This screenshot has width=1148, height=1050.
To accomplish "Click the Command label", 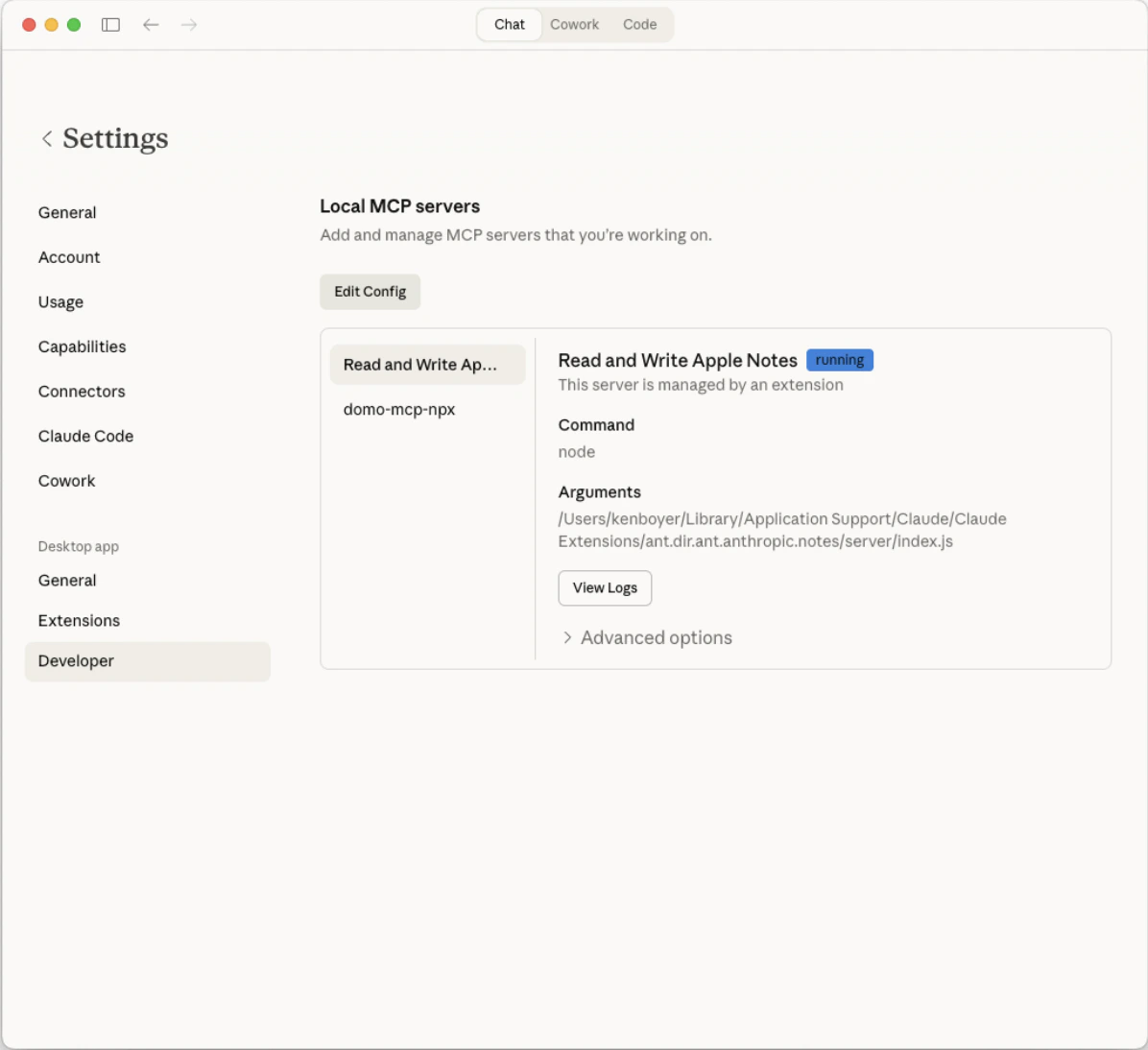I will 596,425.
